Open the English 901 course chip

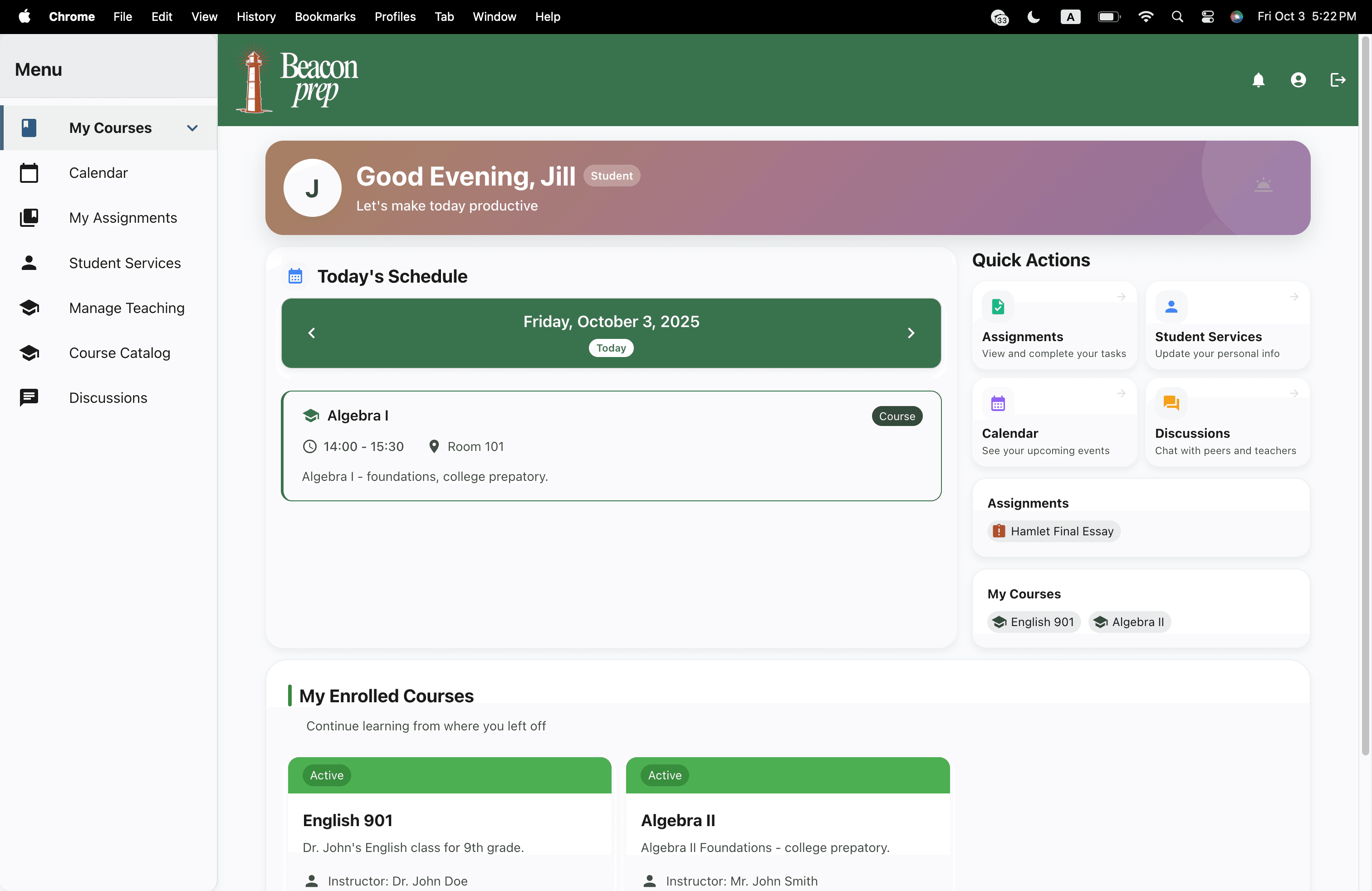tap(1034, 622)
